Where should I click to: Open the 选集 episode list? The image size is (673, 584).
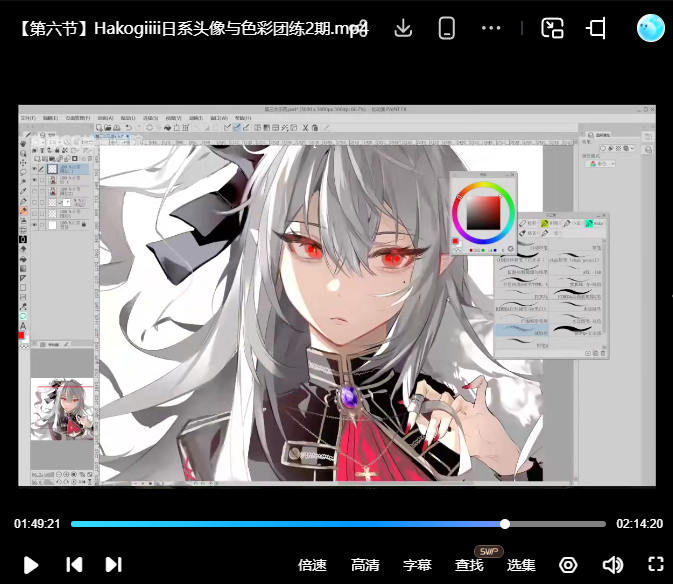(521, 565)
